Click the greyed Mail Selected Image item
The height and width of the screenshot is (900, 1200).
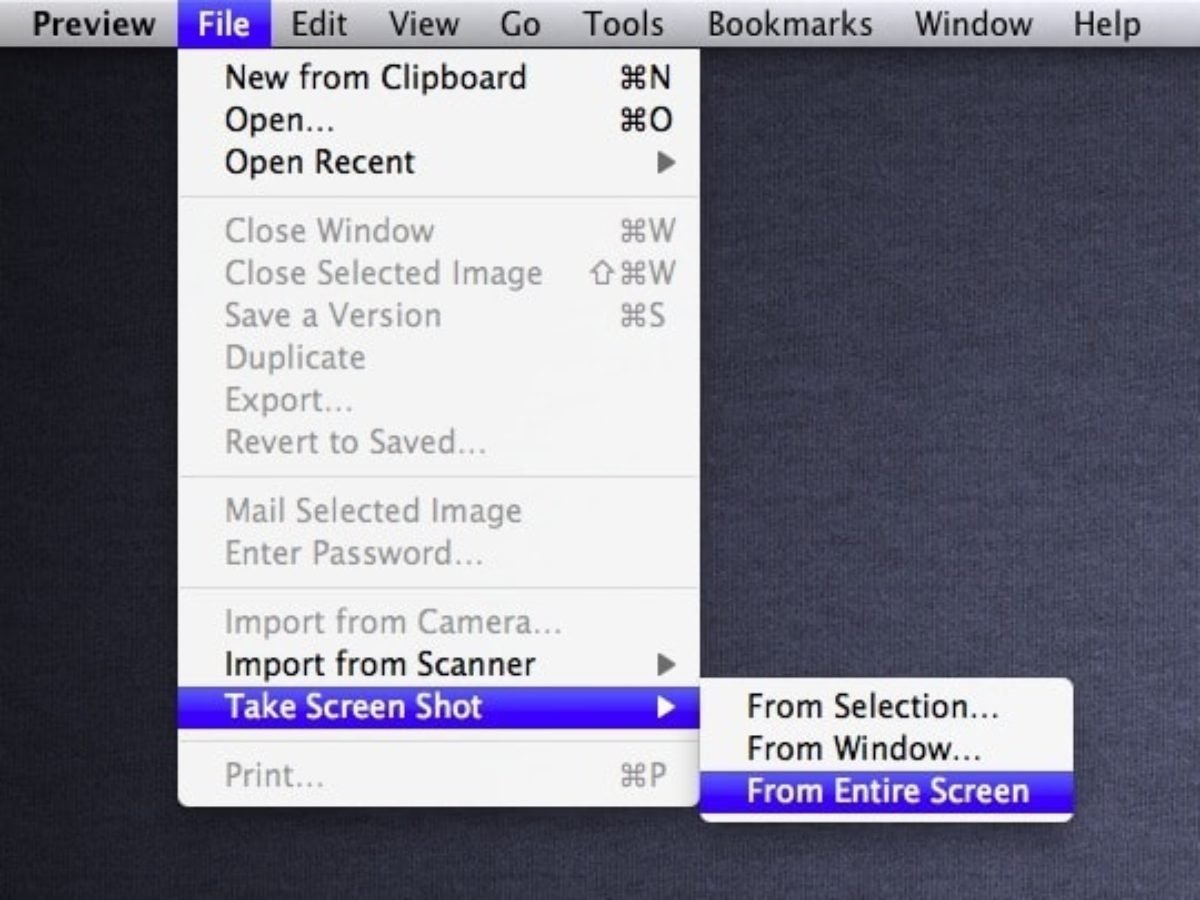(x=438, y=511)
